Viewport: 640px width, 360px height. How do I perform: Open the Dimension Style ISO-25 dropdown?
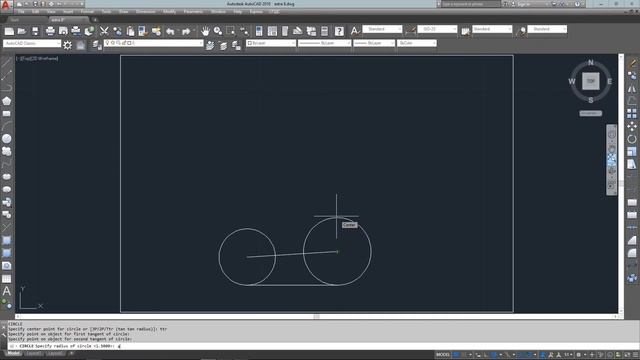point(437,29)
